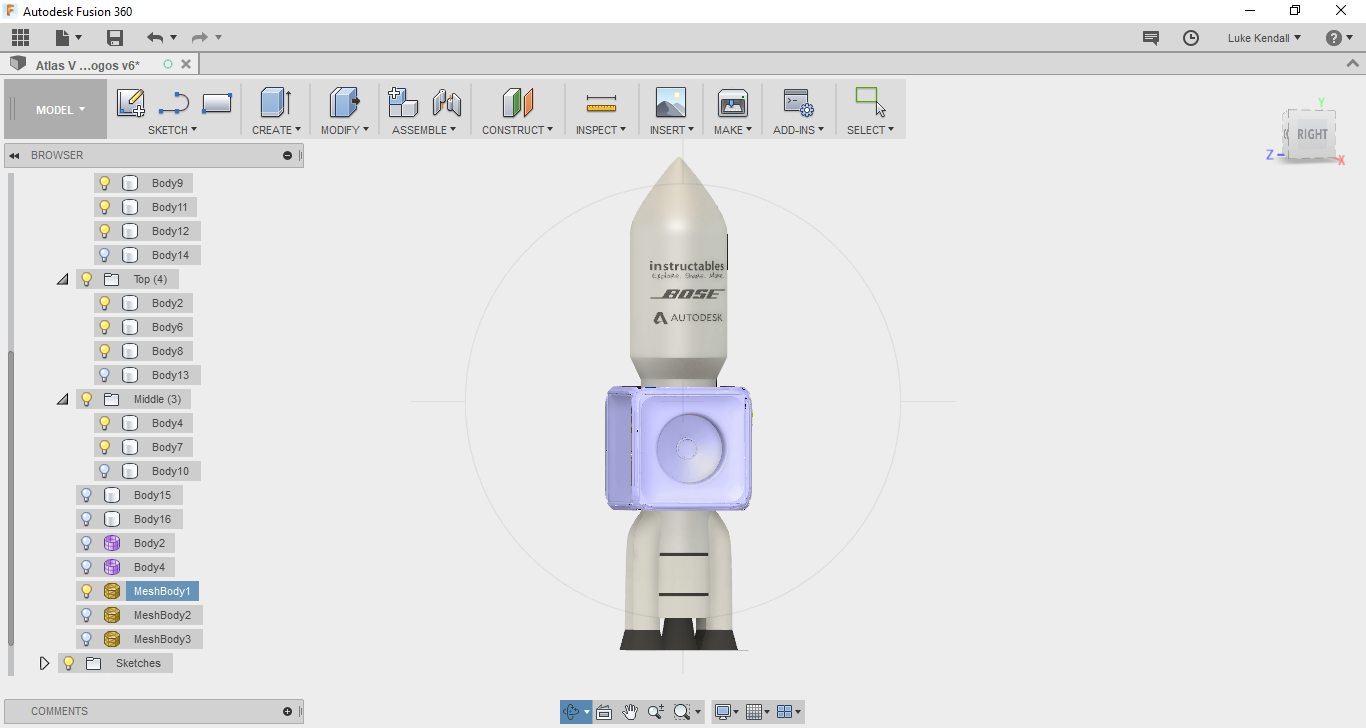Toggle visibility bulb of Body9

pos(104,183)
